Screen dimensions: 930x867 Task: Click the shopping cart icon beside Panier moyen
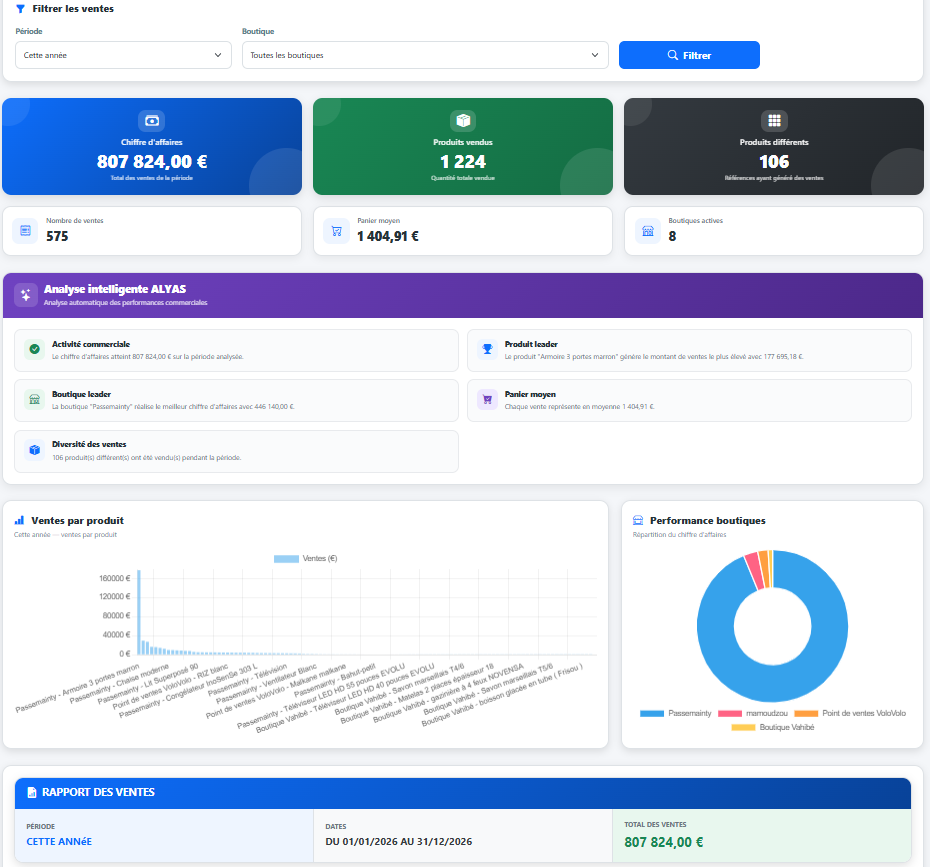[336, 231]
